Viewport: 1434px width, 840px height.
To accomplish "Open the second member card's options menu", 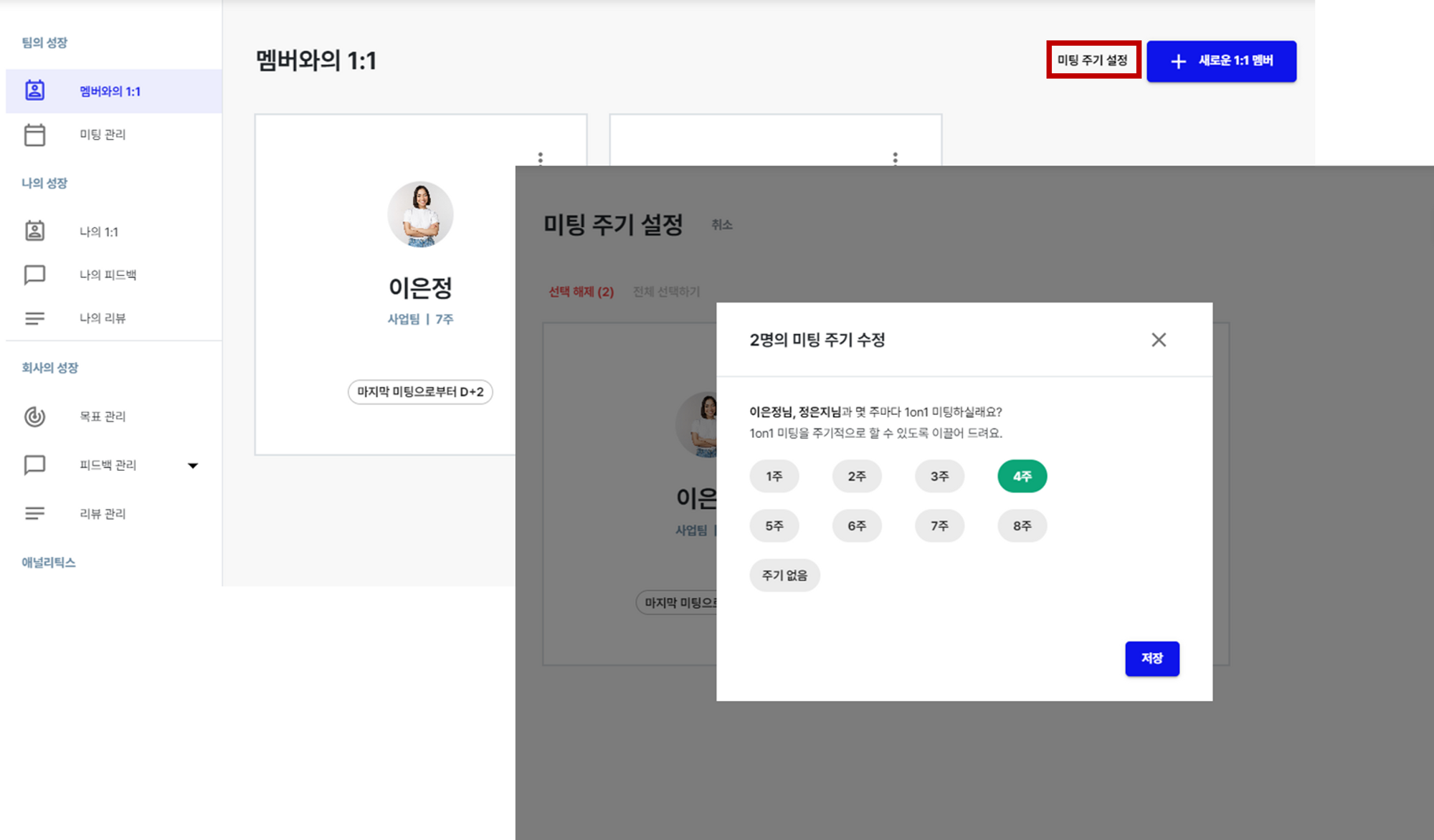I will pos(894,156).
